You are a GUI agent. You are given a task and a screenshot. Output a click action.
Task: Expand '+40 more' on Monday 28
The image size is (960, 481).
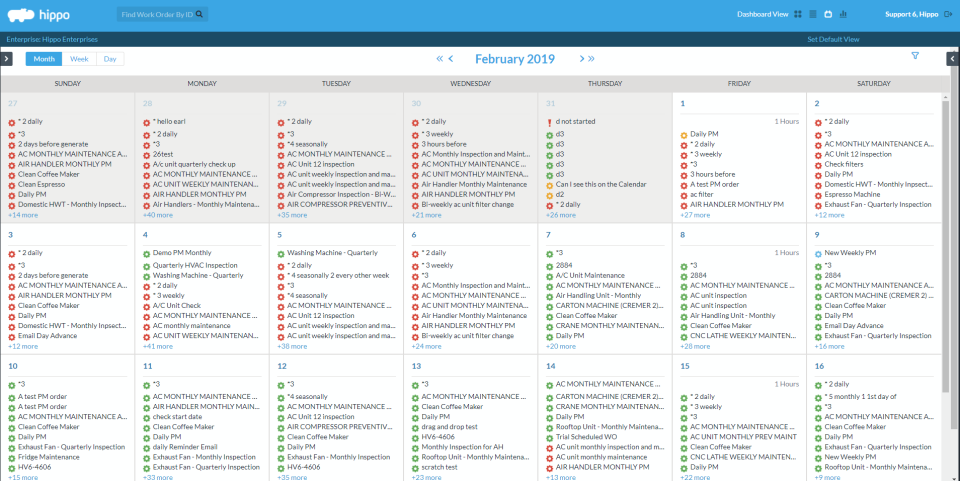[x=158, y=215]
